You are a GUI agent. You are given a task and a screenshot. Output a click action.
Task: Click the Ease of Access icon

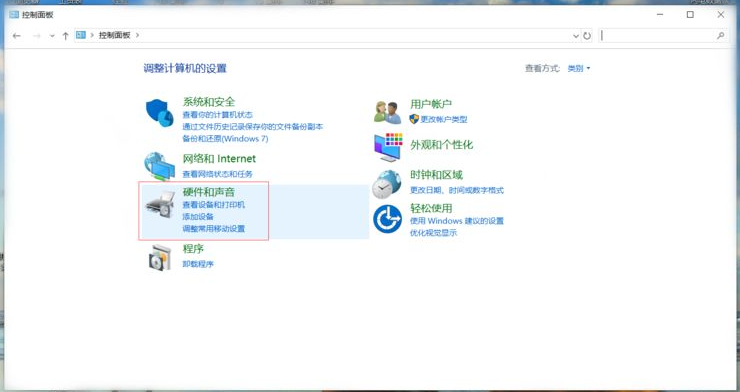pyautogui.click(x=387, y=219)
